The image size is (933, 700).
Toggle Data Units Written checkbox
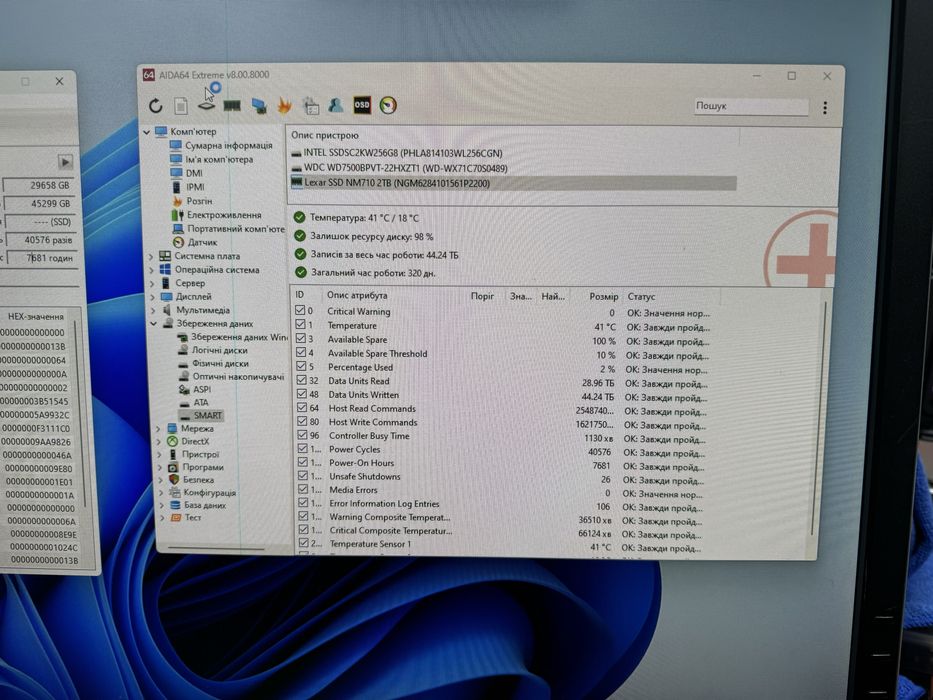click(302, 393)
